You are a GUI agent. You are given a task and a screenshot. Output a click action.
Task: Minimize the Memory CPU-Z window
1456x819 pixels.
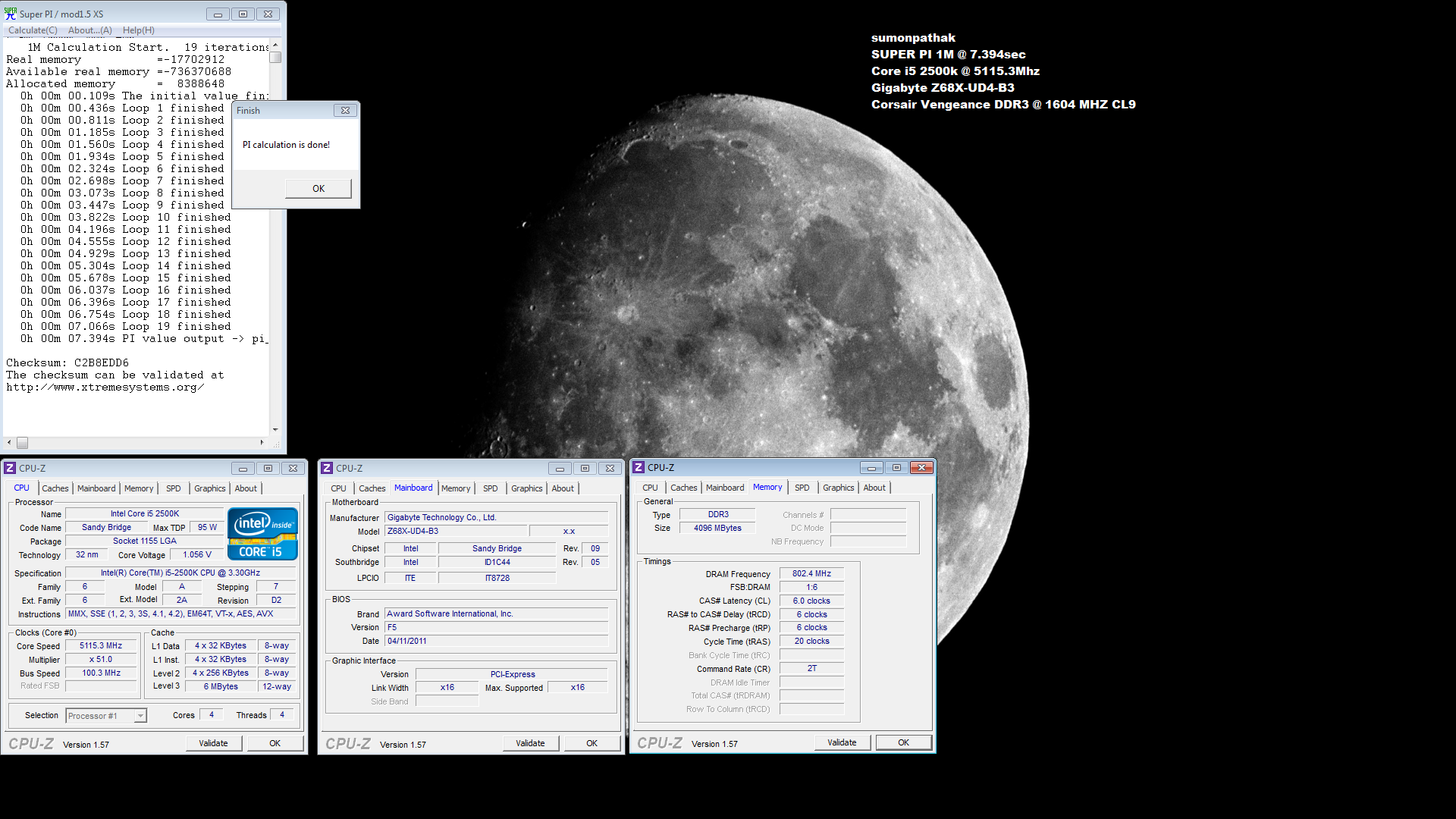tap(871, 467)
